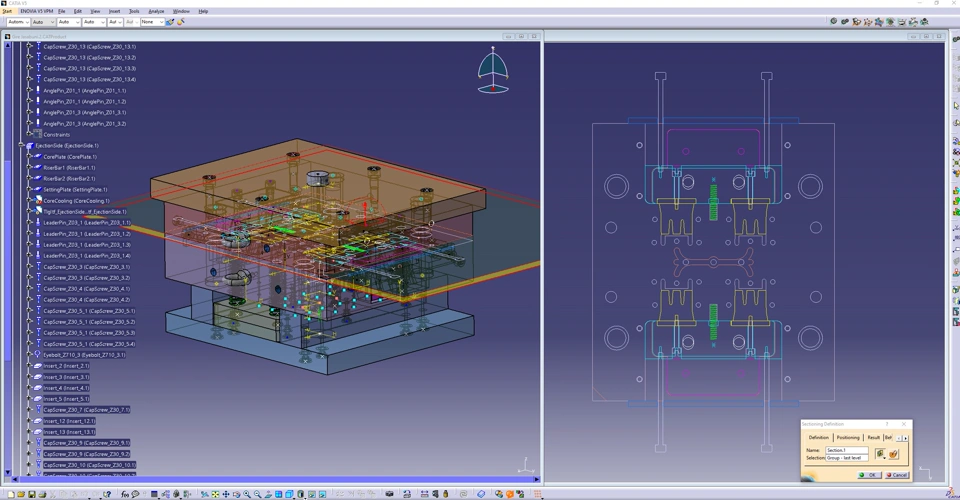The image size is (960, 500).
Task: Click the Shading view mode icon
Action: (301, 494)
